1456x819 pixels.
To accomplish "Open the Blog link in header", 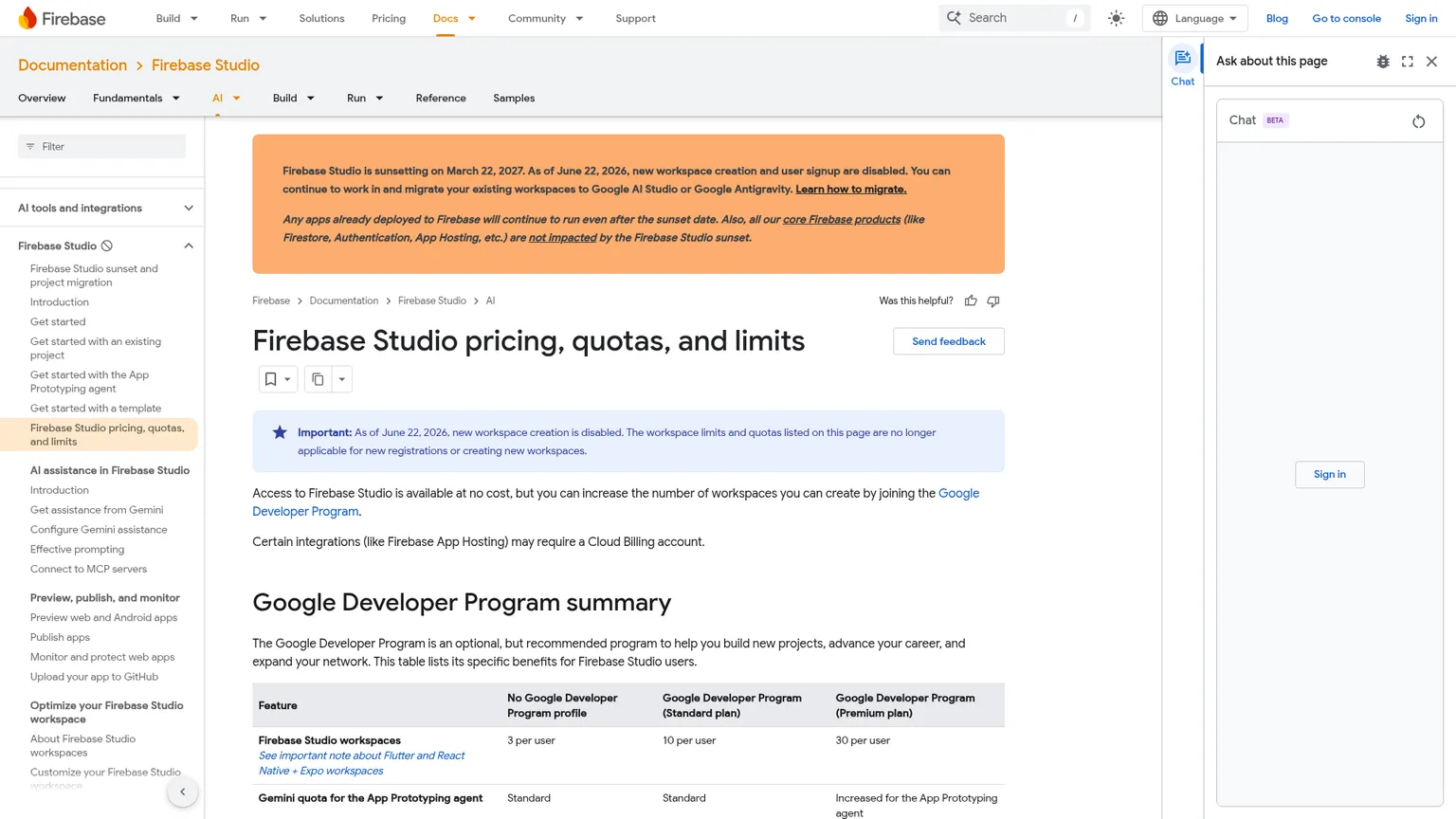I will pyautogui.click(x=1277, y=18).
